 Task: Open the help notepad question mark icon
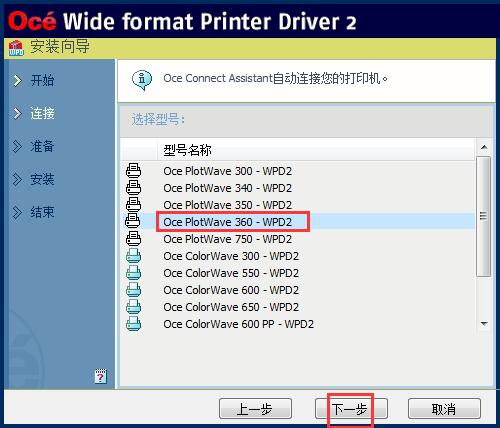pos(100,376)
